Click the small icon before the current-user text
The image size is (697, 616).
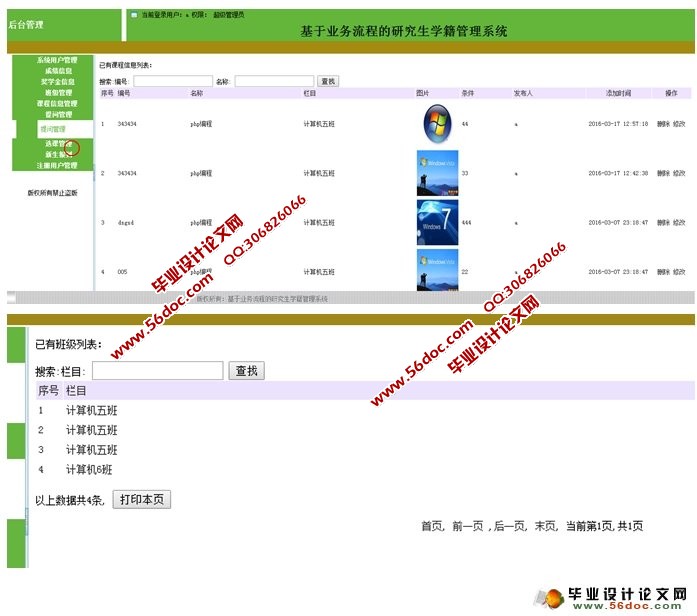pyautogui.click(x=134, y=15)
